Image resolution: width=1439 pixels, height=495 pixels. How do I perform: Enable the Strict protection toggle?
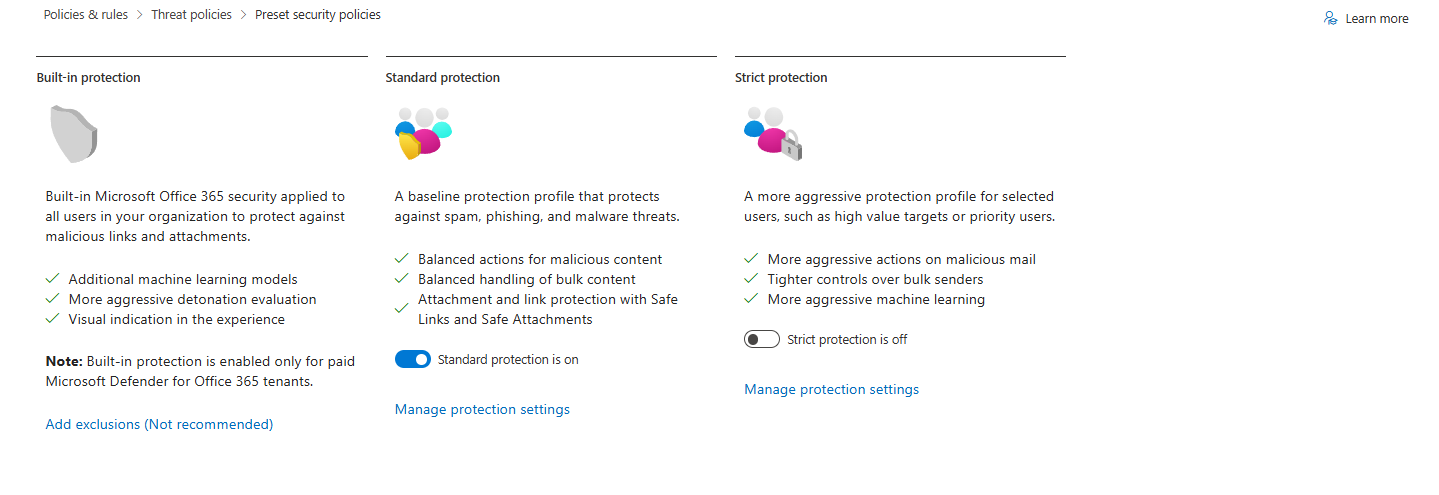pos(762,339)
